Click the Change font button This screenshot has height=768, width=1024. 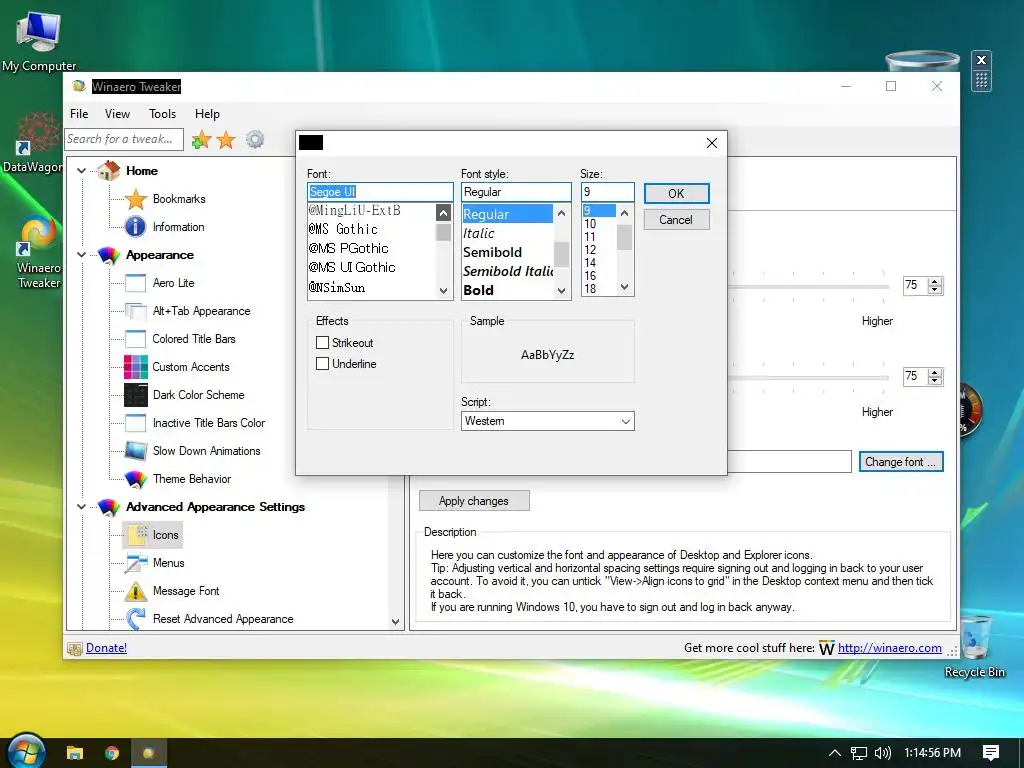[901, 462]
